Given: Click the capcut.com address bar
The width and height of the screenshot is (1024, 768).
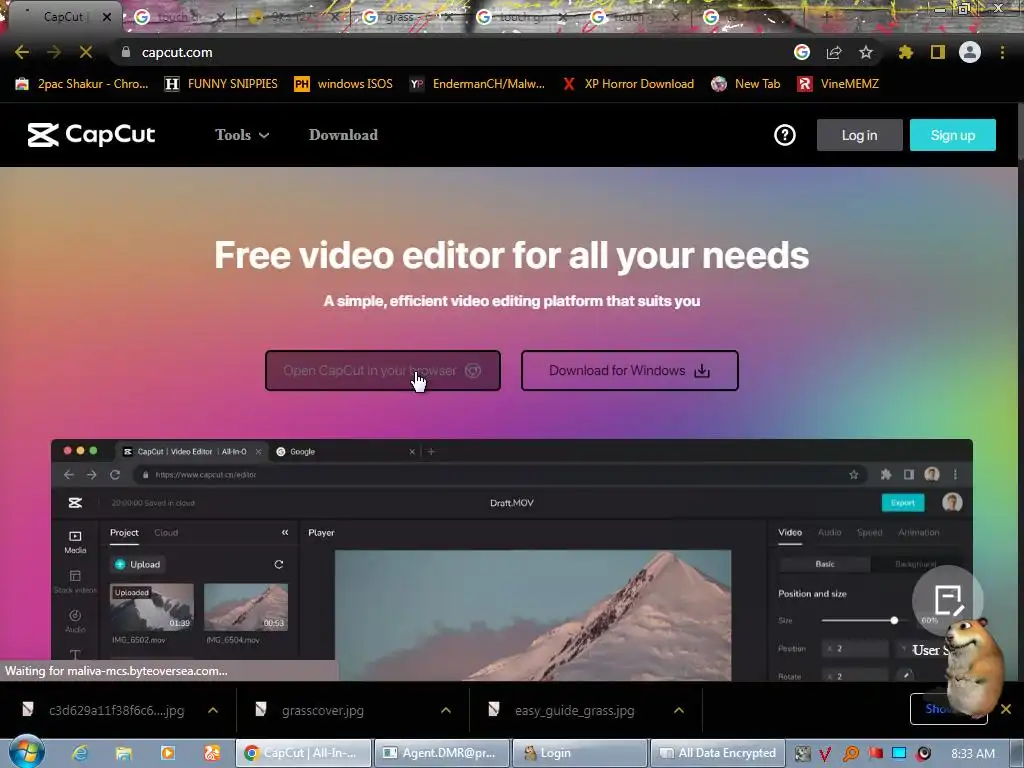Looking at the screenshot, I should (457, 52).
